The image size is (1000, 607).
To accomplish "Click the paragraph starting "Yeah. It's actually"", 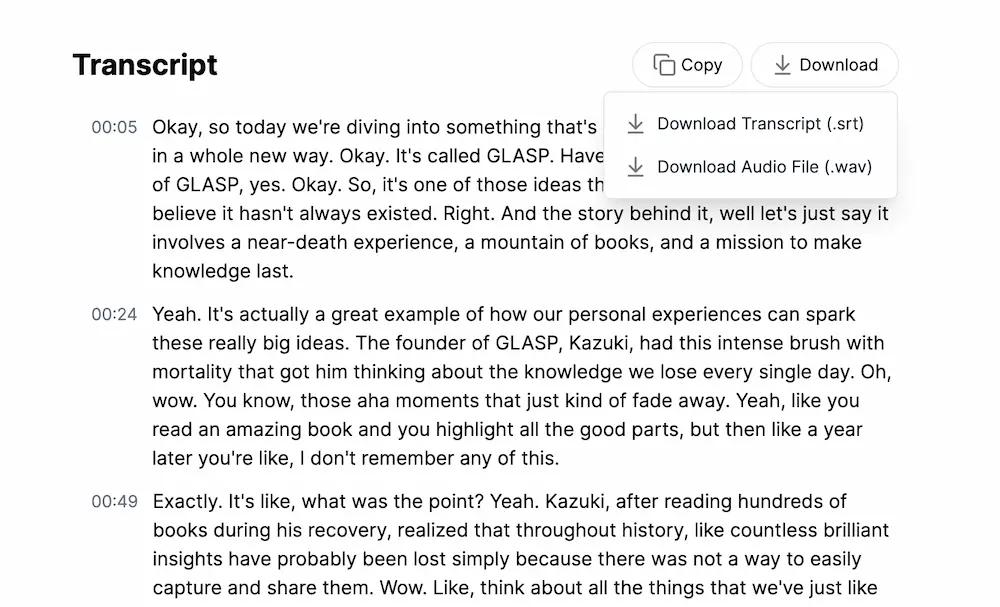I will pyautogui.click(x=521, y=386).
